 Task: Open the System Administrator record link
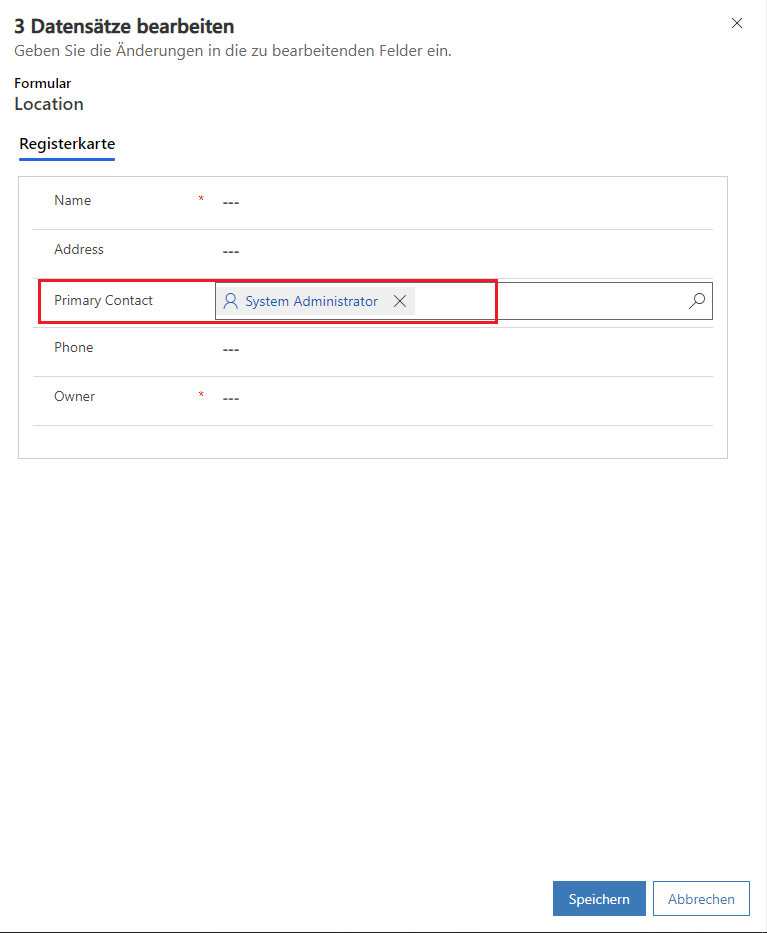pyautogui.click(x=311, y=301)
